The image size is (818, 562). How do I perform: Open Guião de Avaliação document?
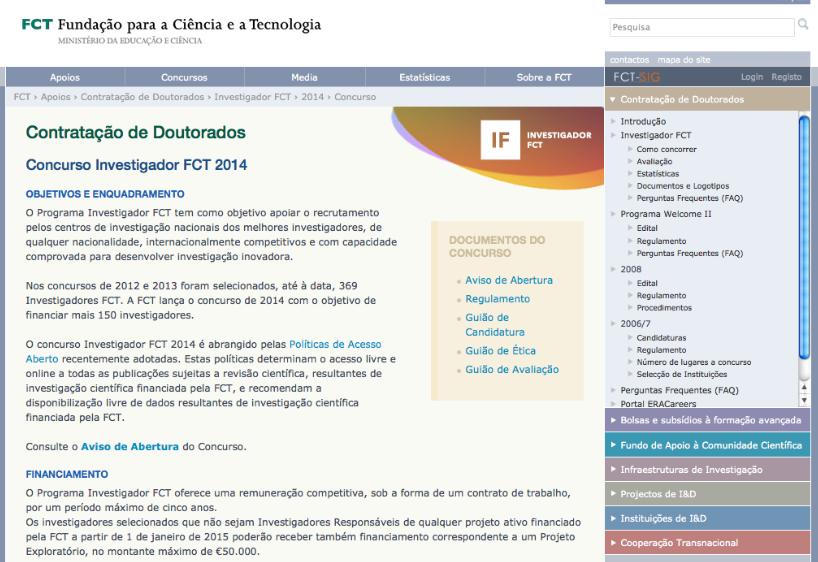512,369
